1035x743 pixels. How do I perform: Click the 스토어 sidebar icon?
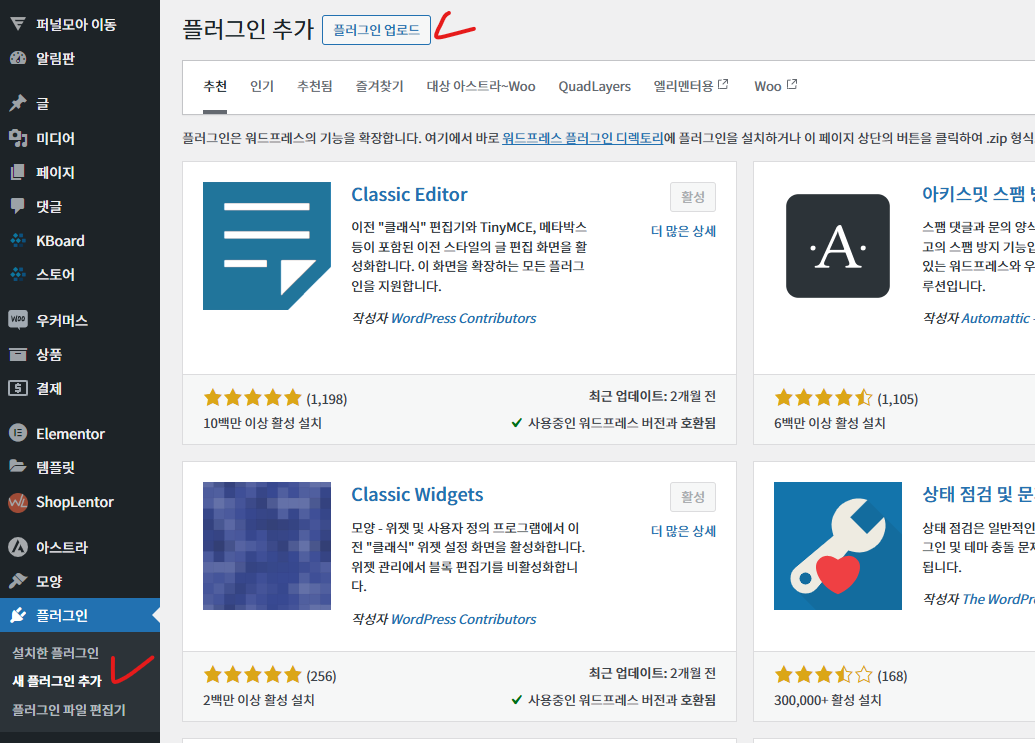pos(18,274)
